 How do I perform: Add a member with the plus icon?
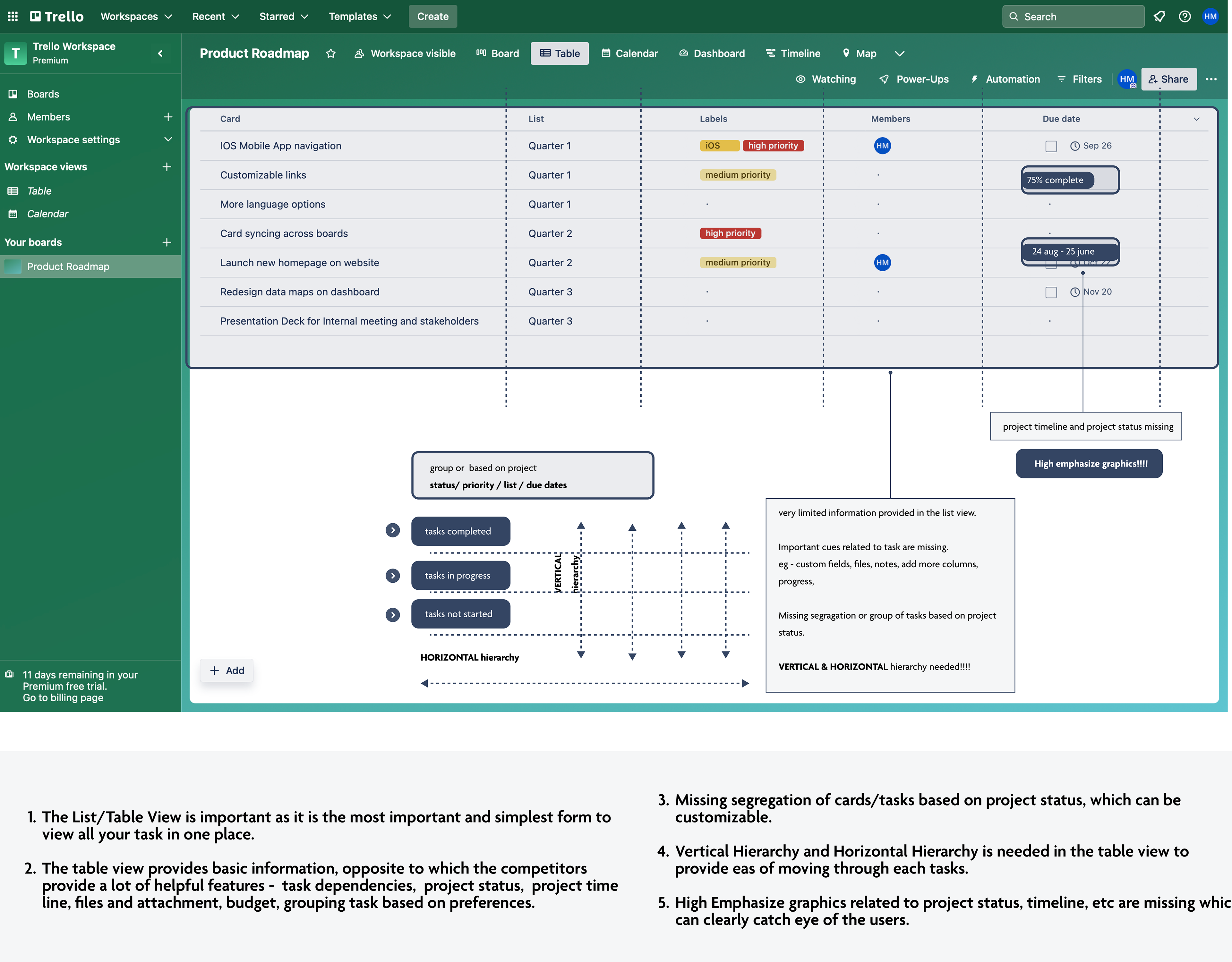click(x=167, y=117)
